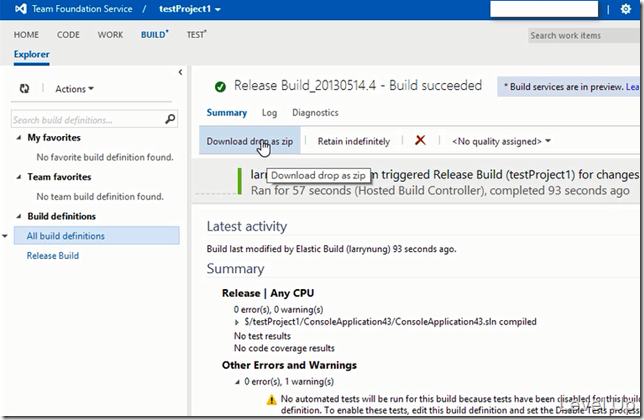Click the white account box in header

pos(544,9)
